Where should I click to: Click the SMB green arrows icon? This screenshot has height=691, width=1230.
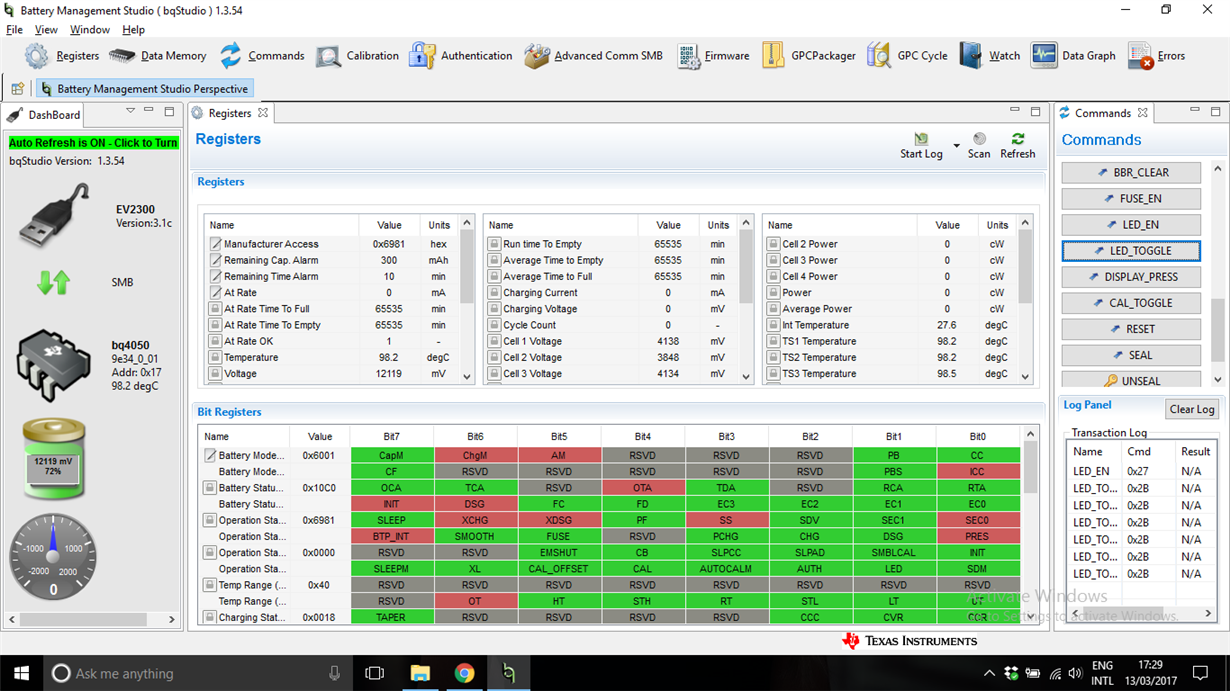[53, 283]
